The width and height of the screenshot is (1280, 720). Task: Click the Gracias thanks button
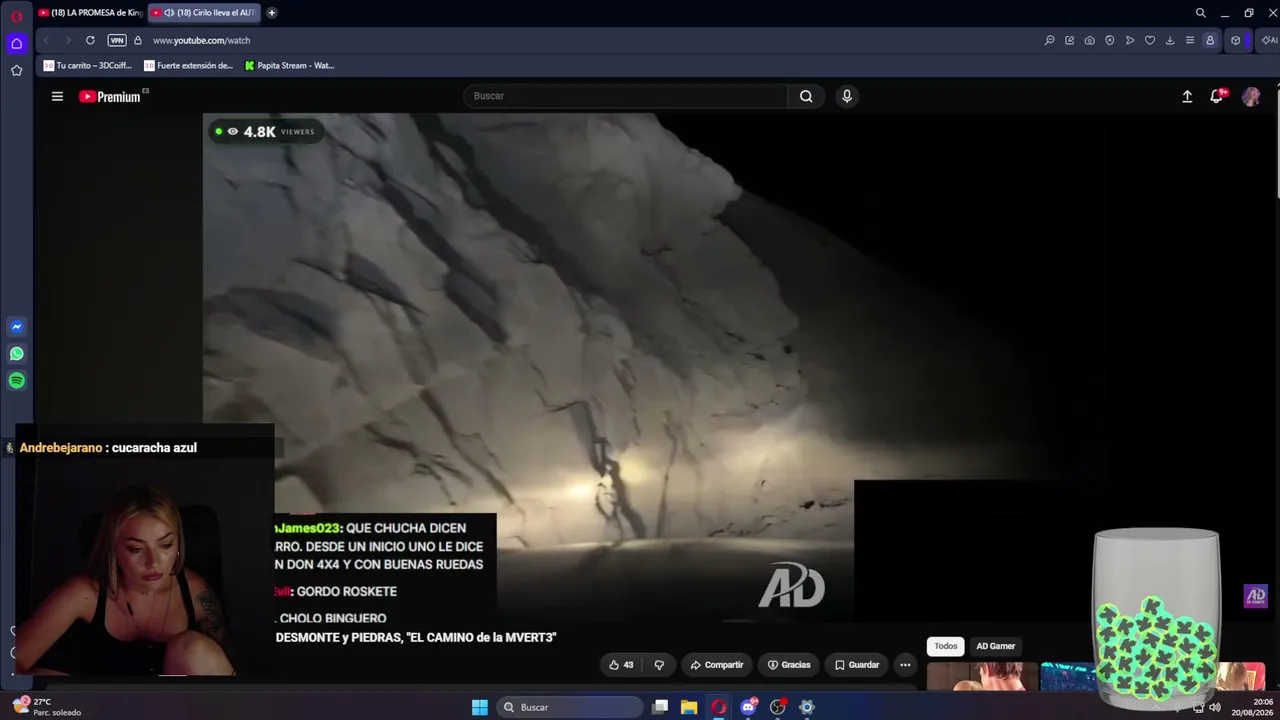[x=789, y=665]
